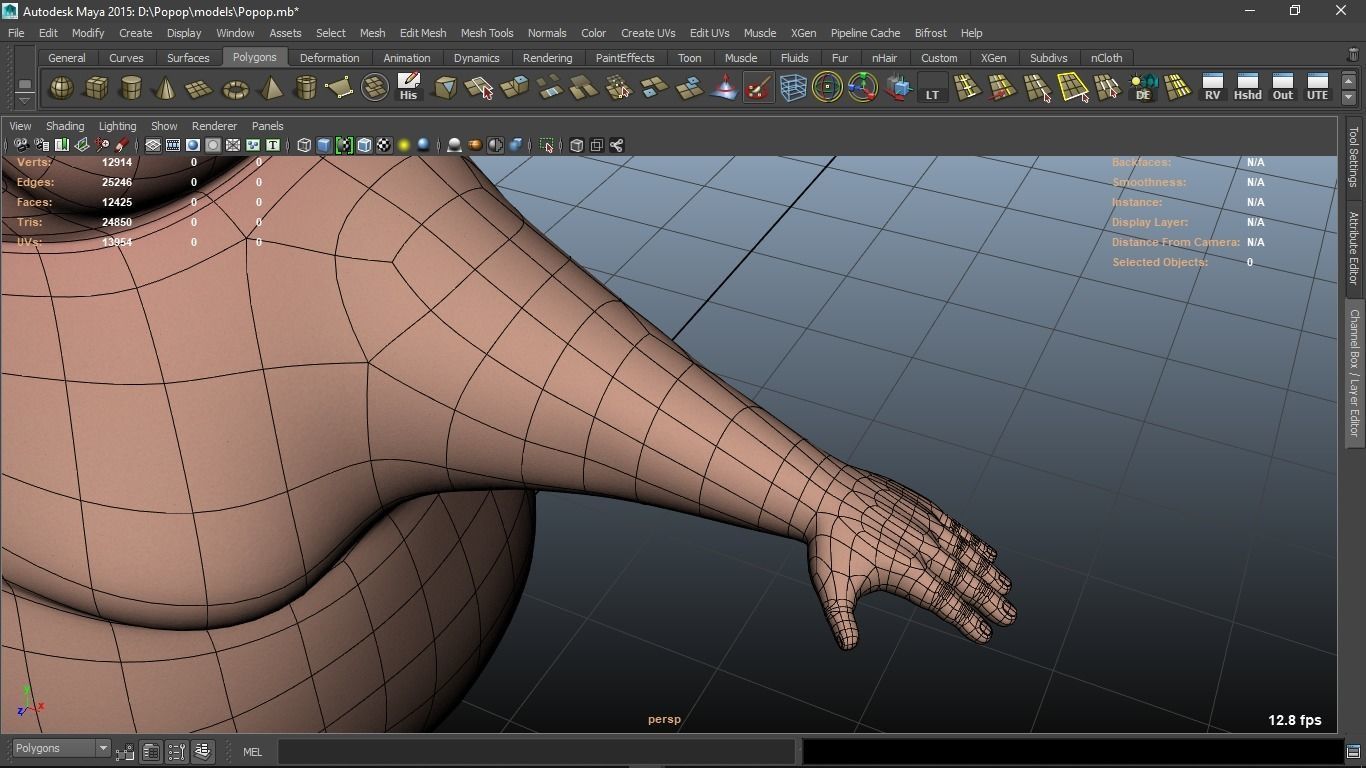This screenshot has height=768, width=1366.
Task: Open the Show dropdown in viewport menu
Action: click(x=164, y=126)
